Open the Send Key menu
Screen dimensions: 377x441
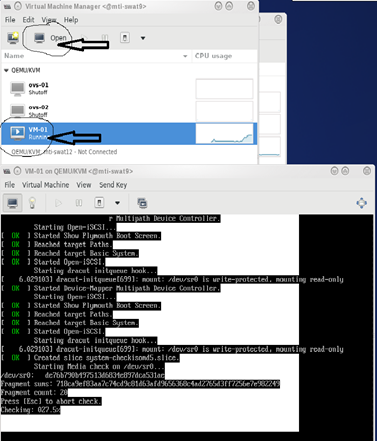coord(113,185)
